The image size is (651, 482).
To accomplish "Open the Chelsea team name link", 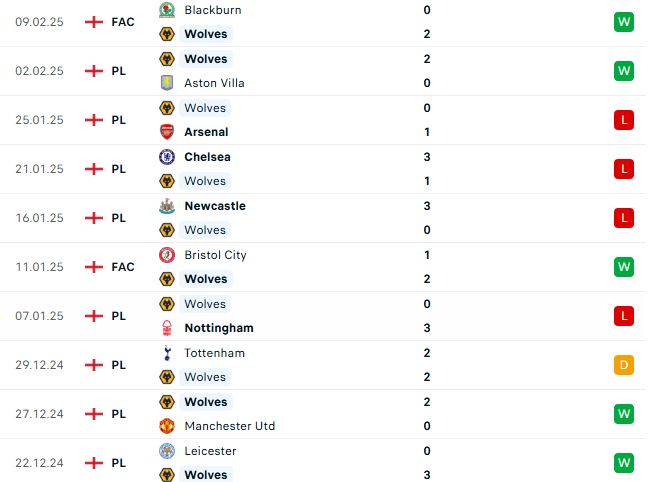I will click(x=207, y=157).
